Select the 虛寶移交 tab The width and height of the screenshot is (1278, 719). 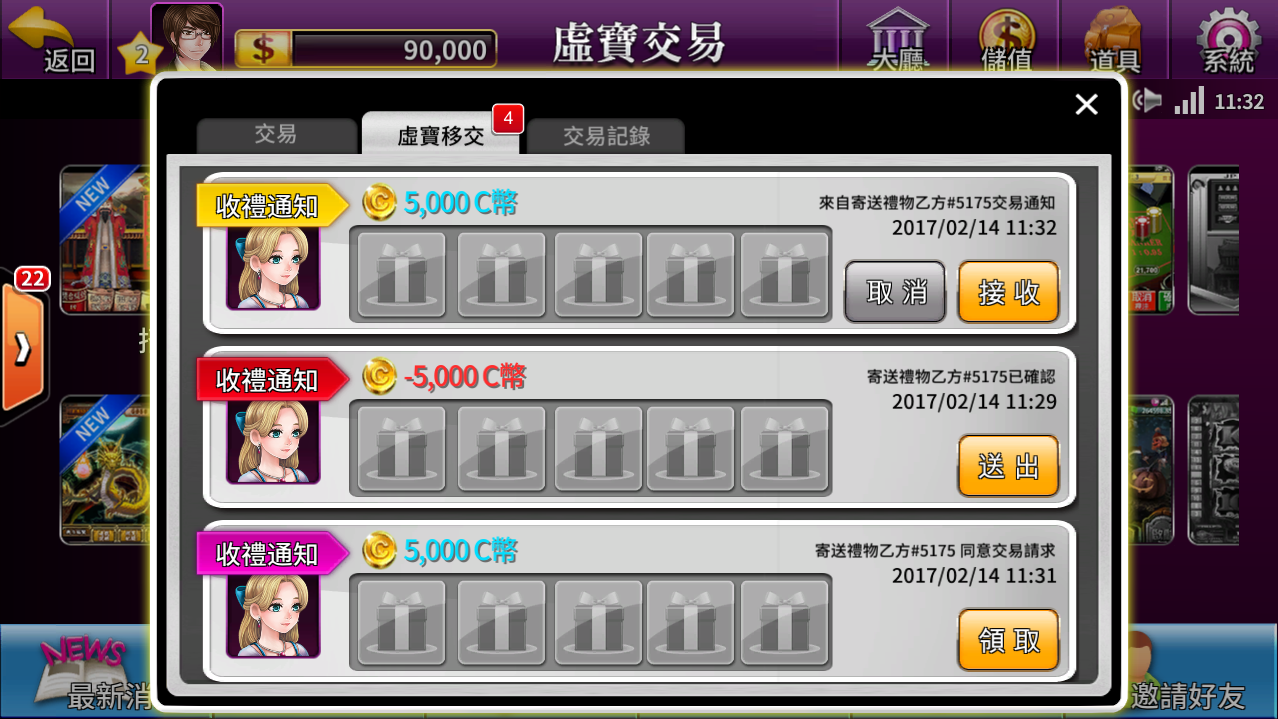441,134
